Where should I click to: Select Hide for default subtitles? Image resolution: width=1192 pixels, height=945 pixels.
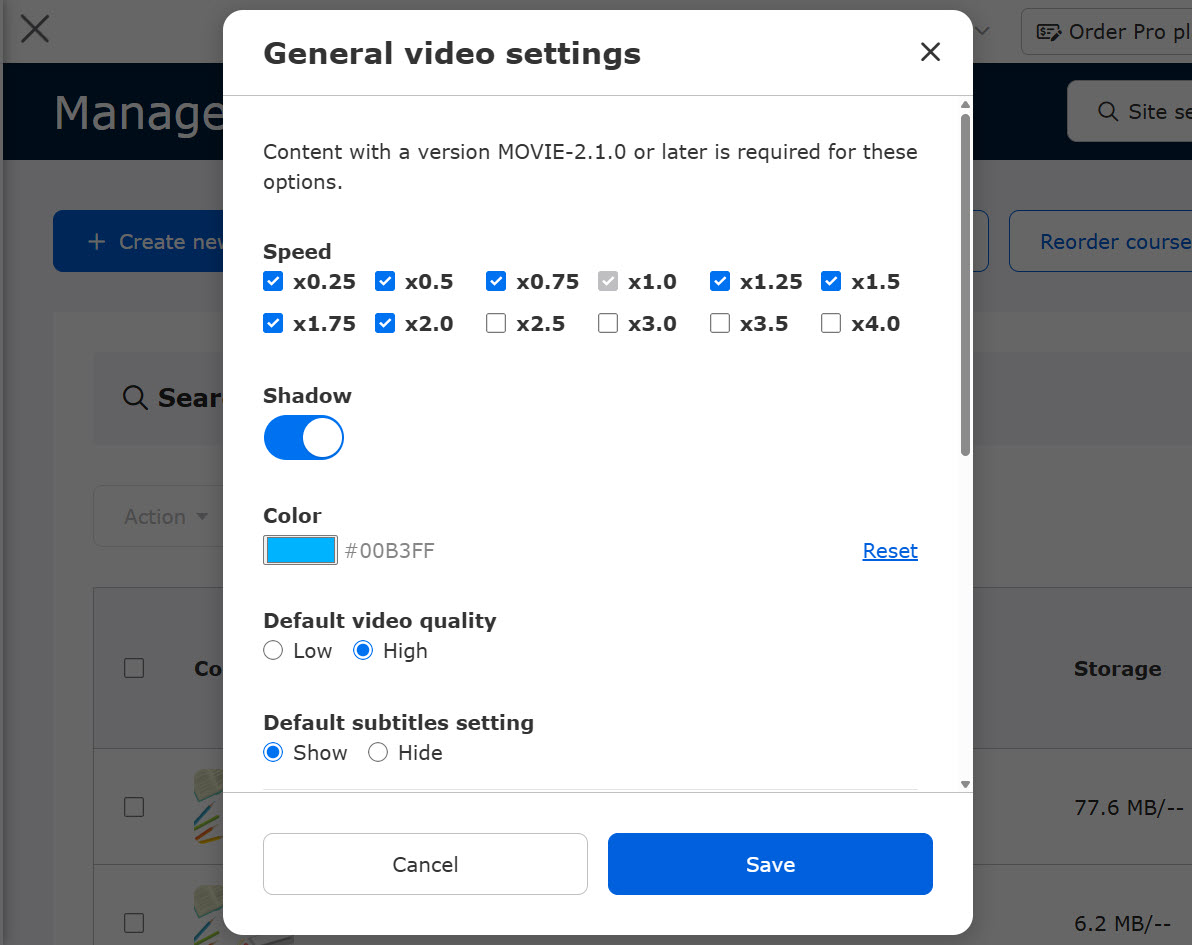tap(378, 753)
